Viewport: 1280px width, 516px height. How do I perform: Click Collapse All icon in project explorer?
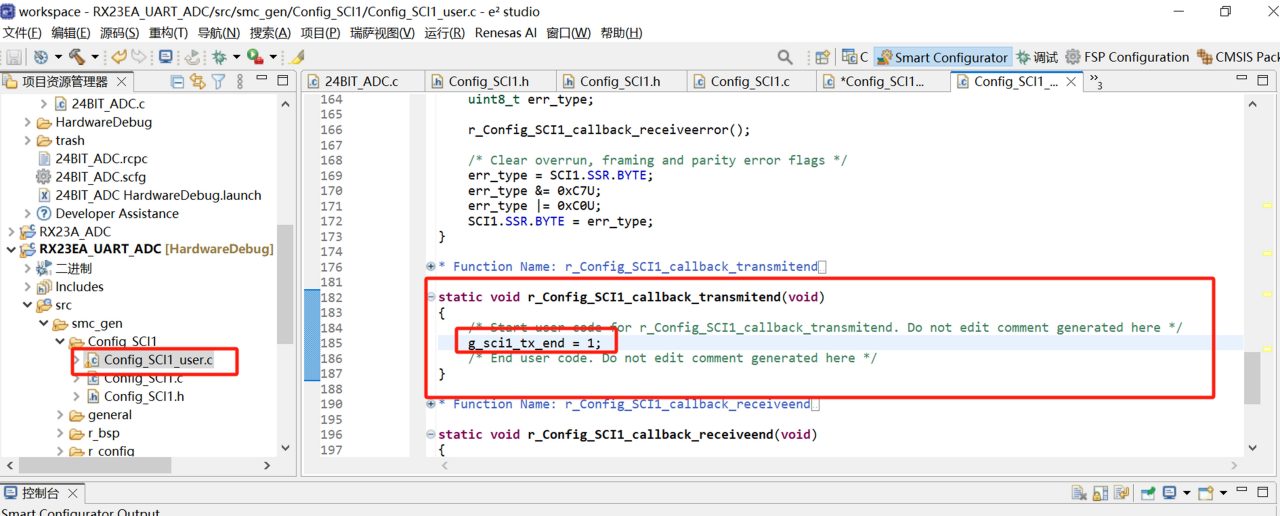coord(178,82)
